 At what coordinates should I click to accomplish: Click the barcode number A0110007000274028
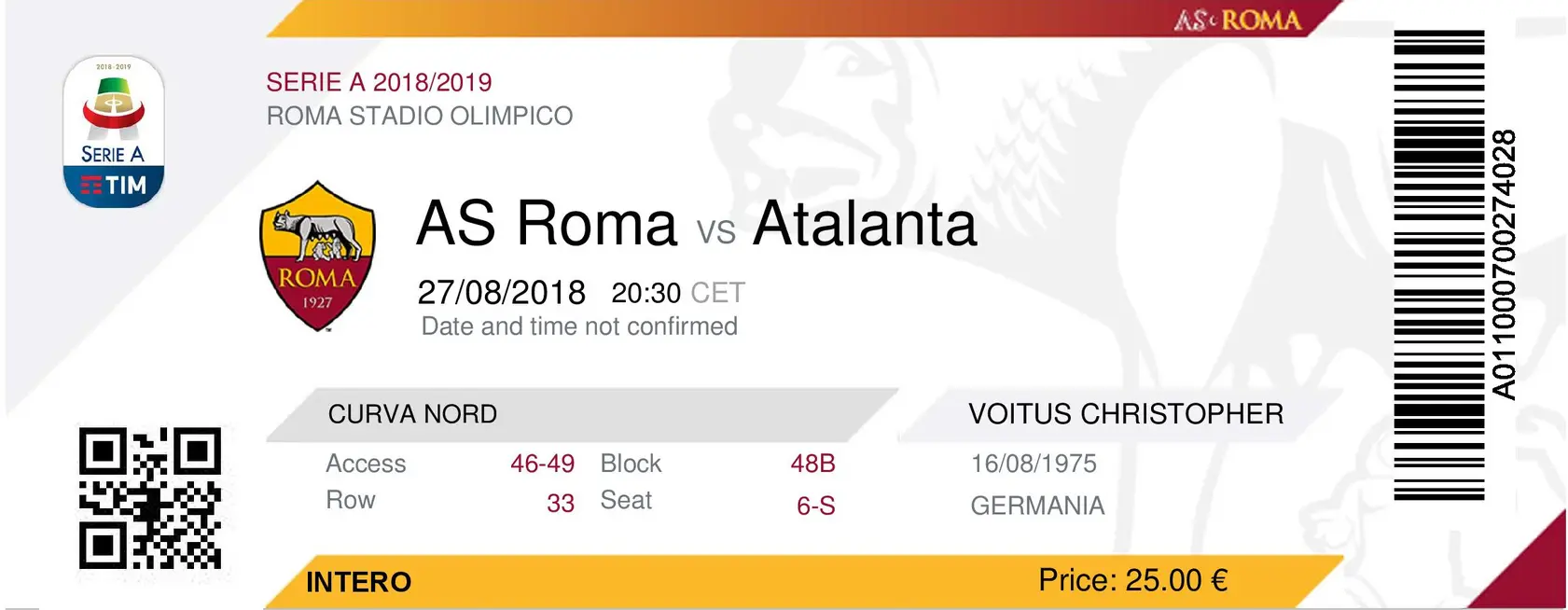point(1504,265)
